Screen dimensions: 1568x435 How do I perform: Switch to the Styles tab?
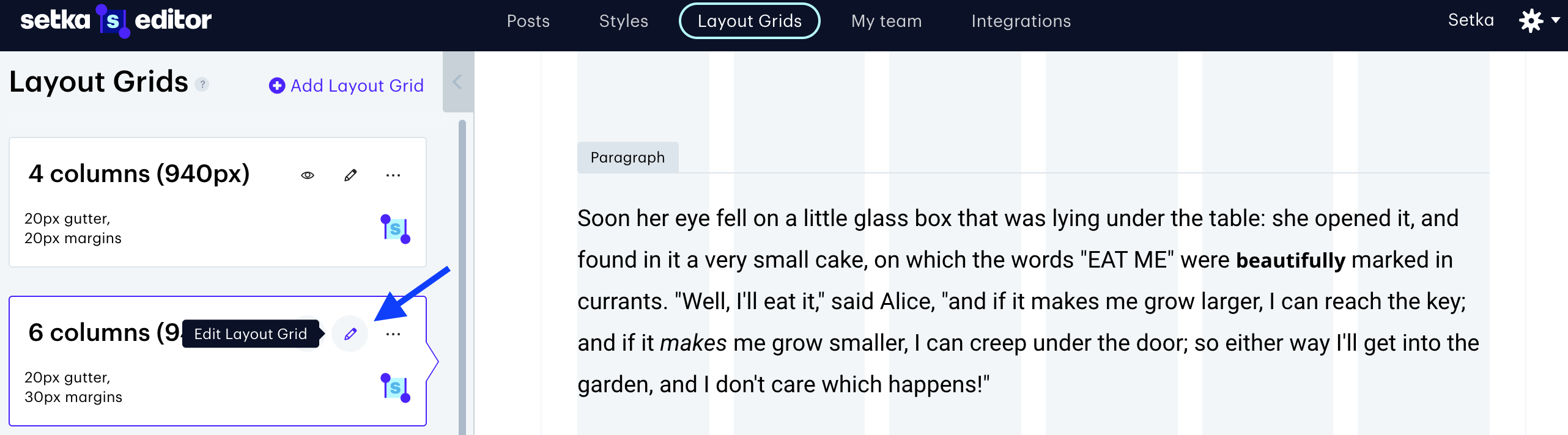click(623, 21)
